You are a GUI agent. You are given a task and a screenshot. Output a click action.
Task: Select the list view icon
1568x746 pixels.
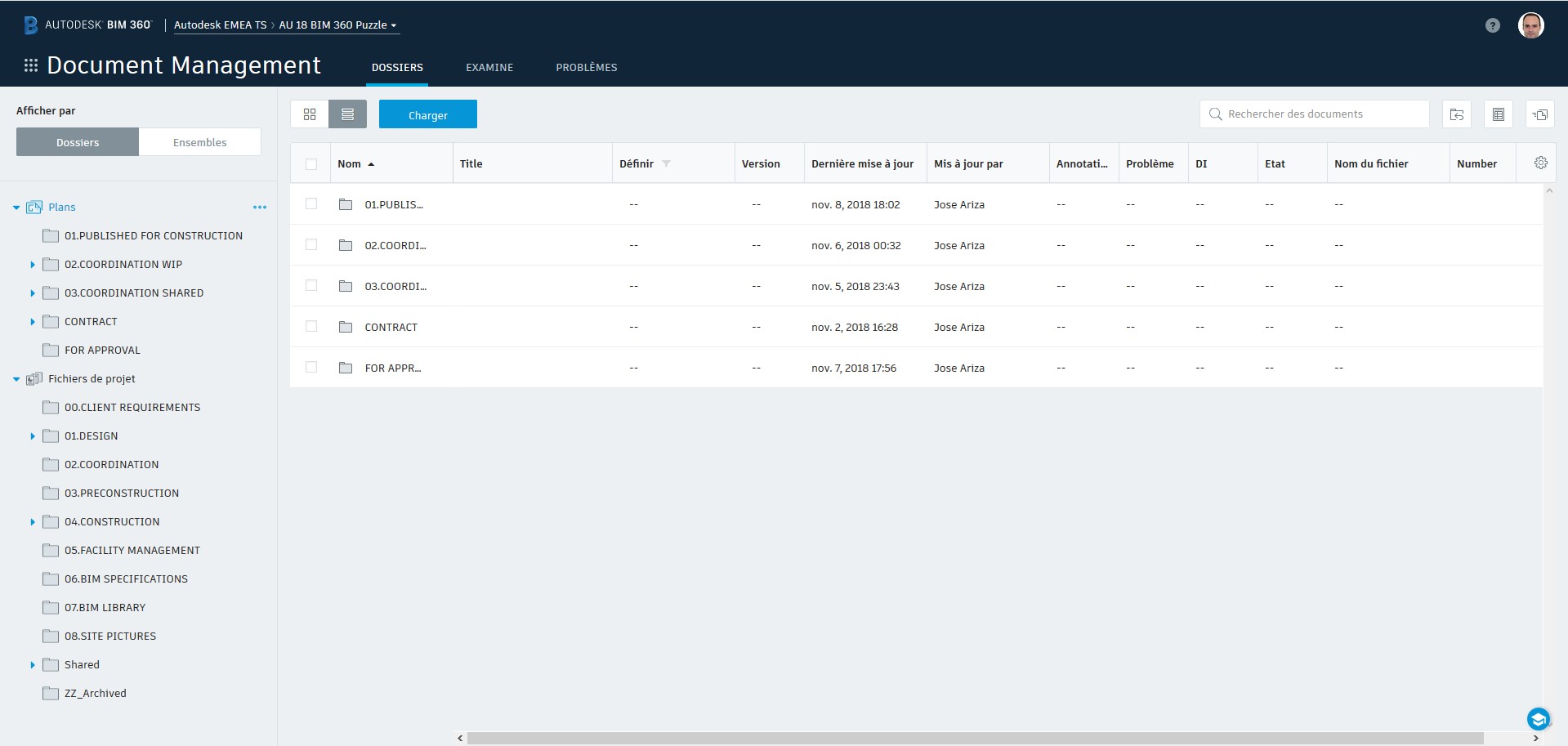coord(347,114)
